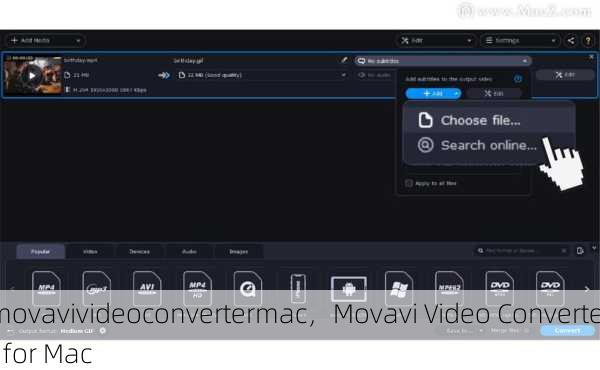Open the Images tab
Screen dimensions: 600x370
coord(239,252)
